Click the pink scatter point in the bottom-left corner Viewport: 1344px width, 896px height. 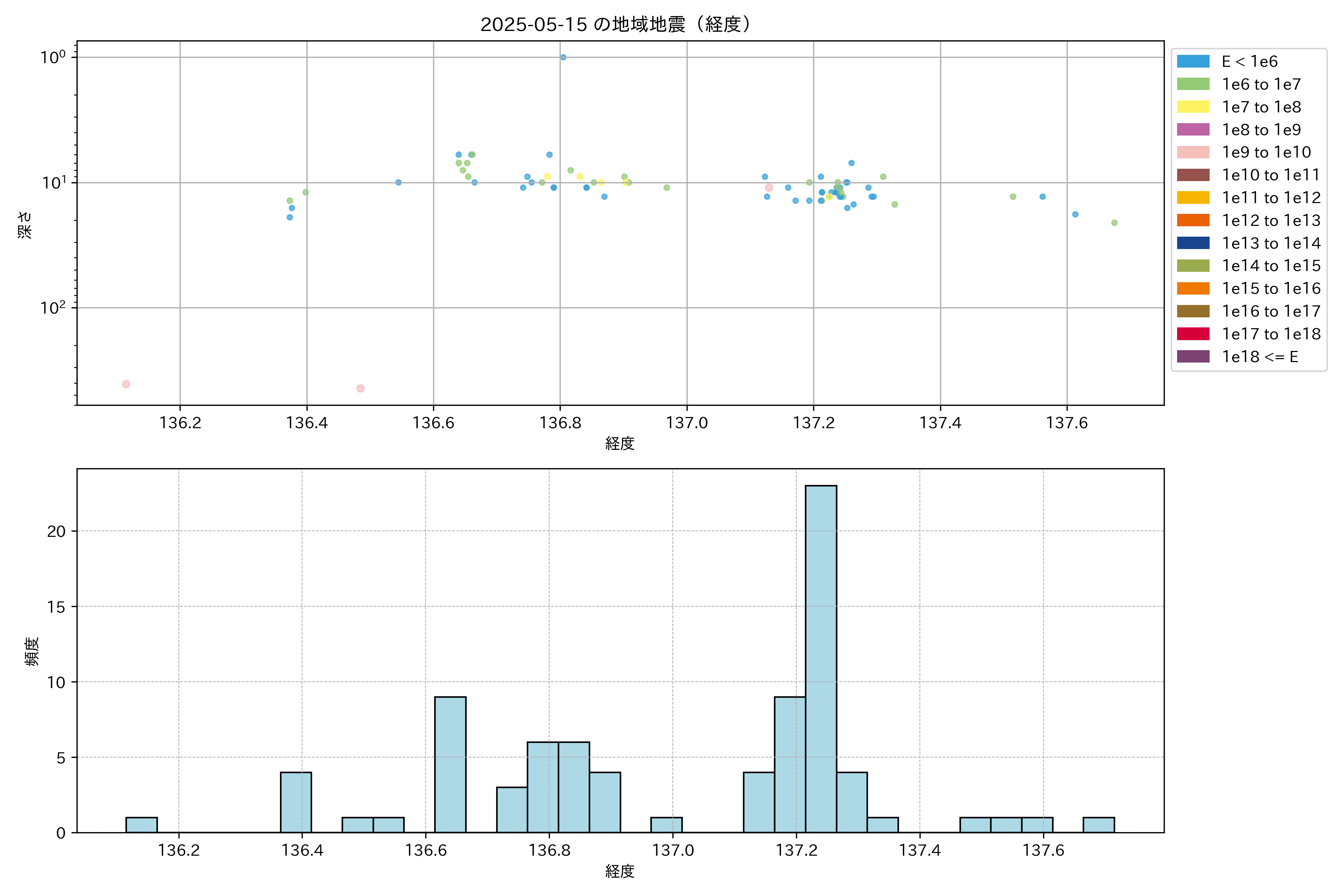click(x=126, y=384)
